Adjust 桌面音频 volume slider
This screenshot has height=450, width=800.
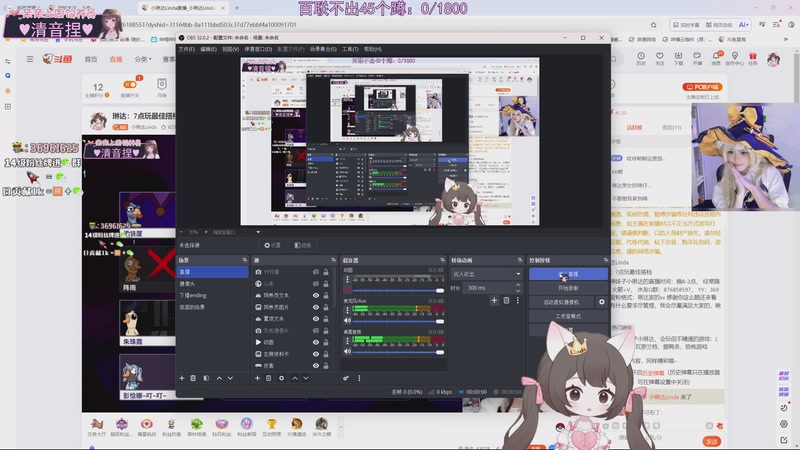[398, 352]
